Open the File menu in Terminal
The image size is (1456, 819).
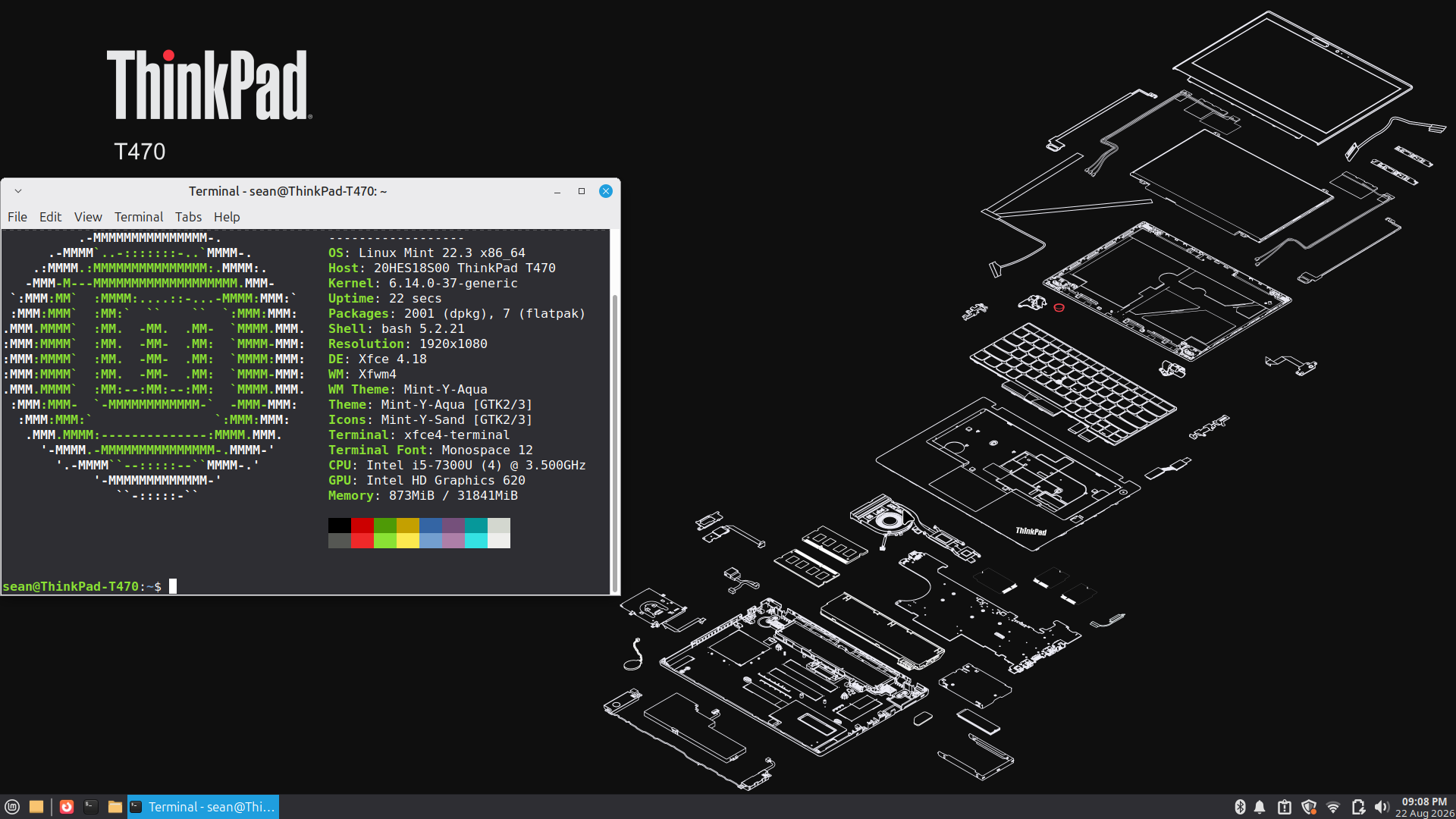(x=17, y=217)
